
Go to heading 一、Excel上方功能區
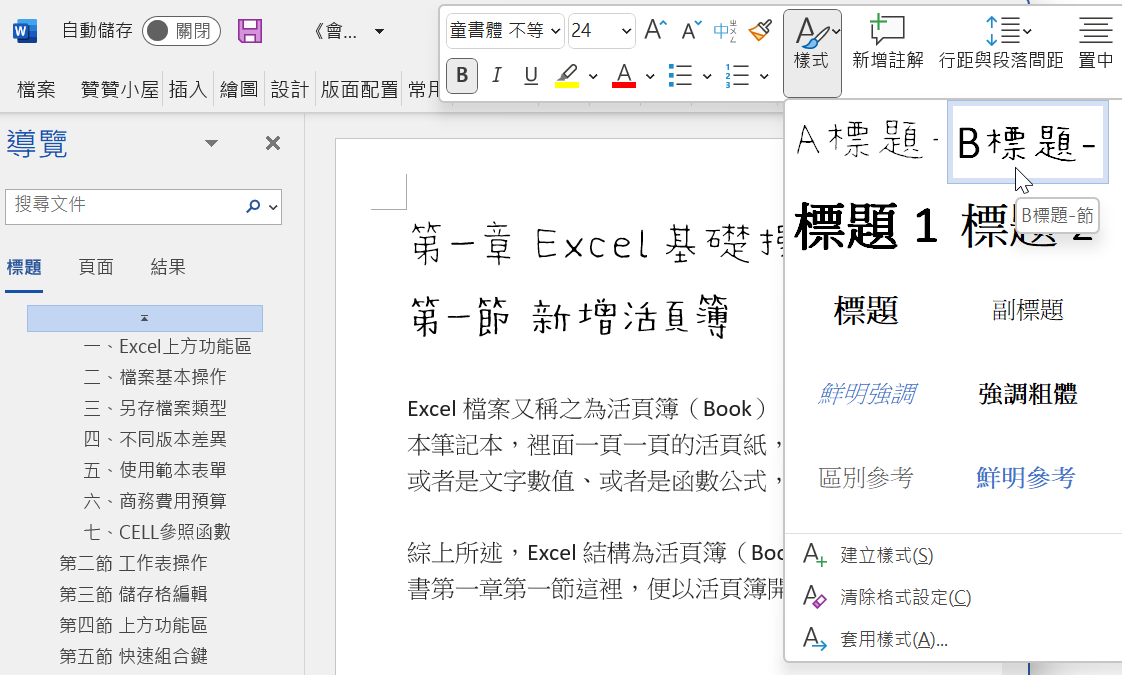click(167, 347)
